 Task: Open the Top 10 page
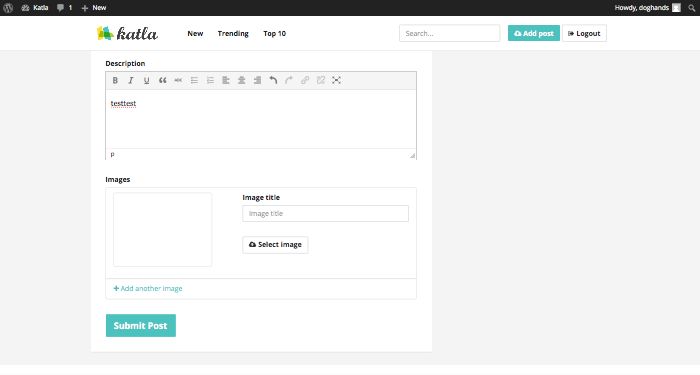pos(275,33)
